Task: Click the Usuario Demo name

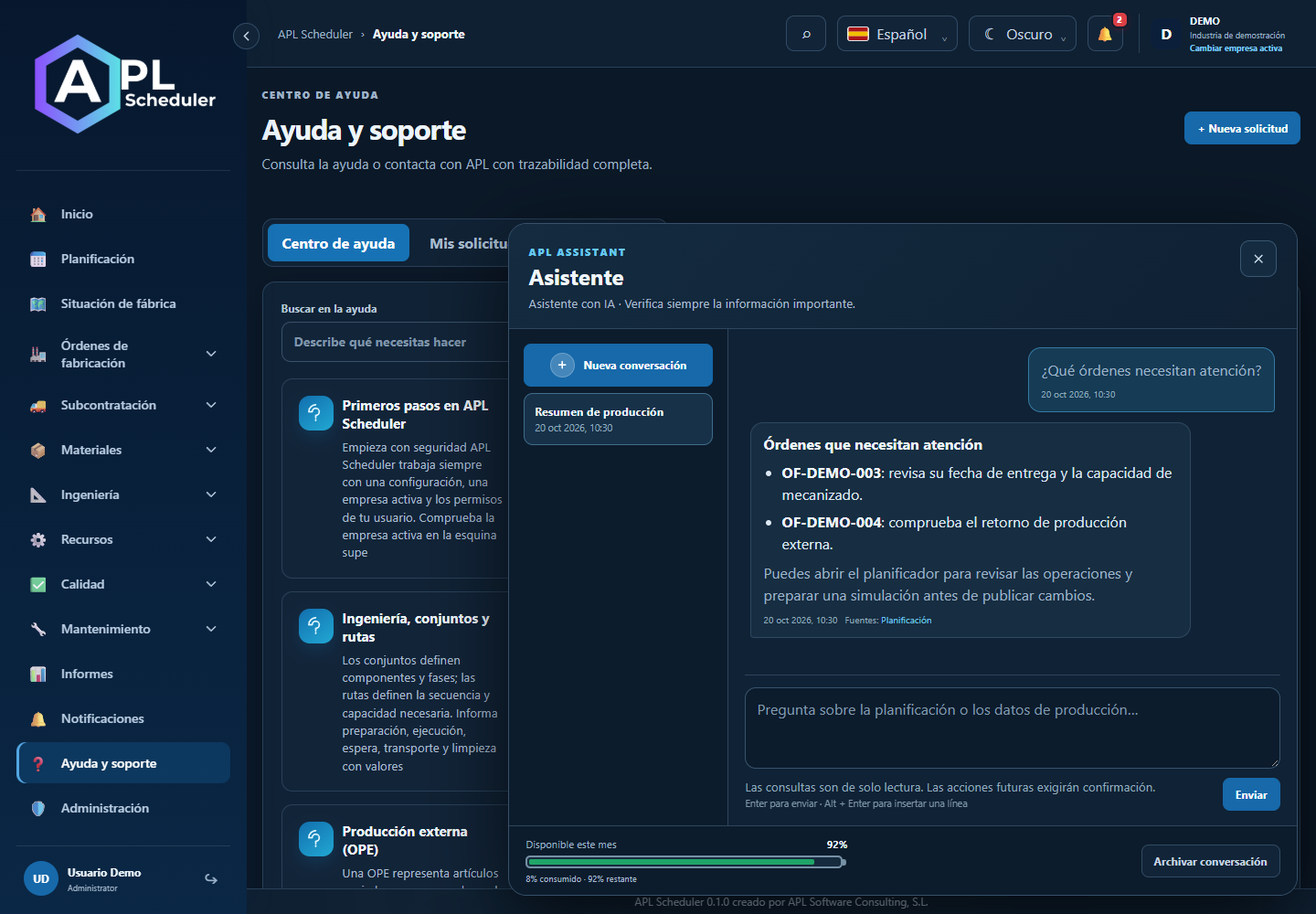Action: click(104, 873)
